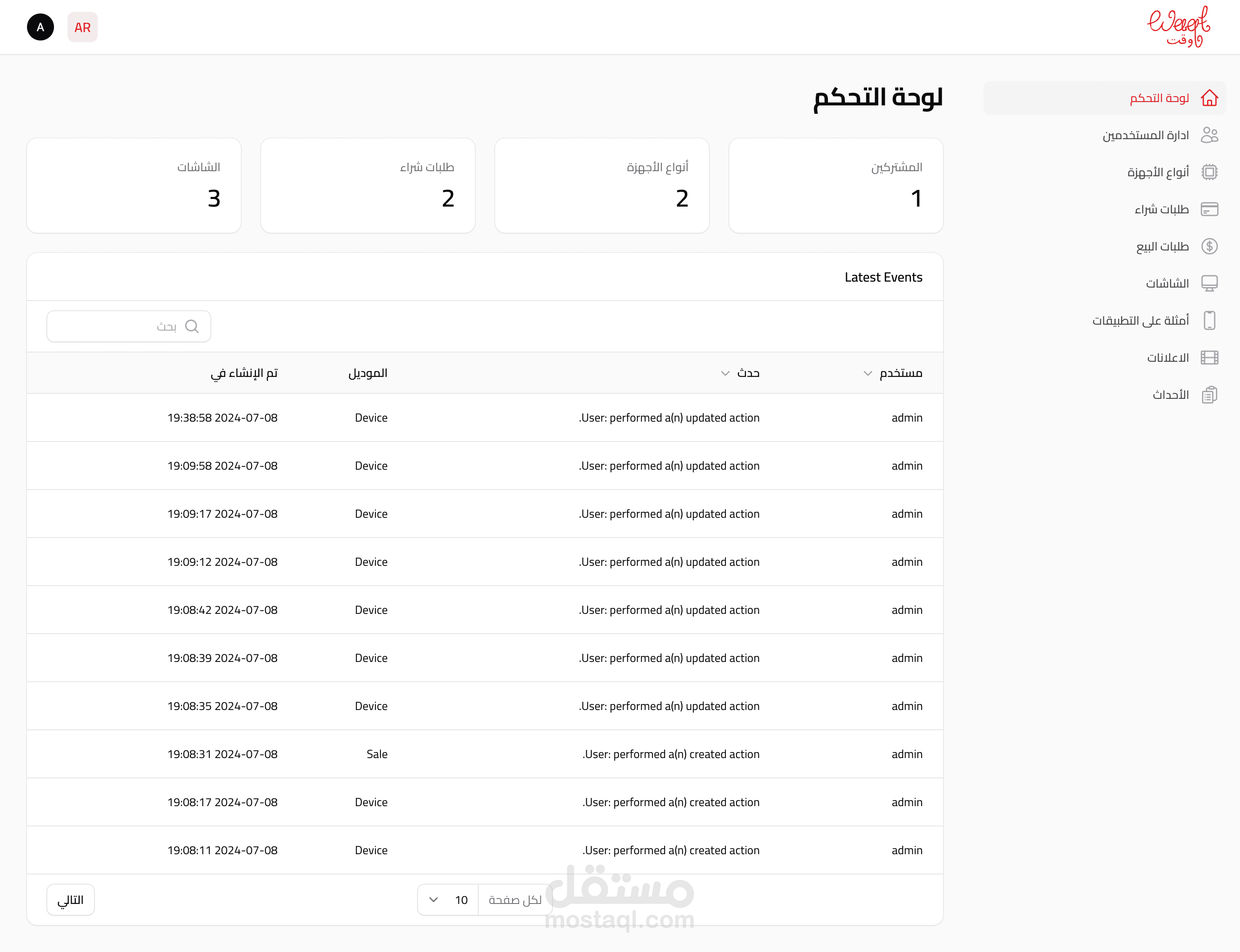Open the user avatar A menu
This screenshot has height=952, width=1240.
tap(40, 27)
